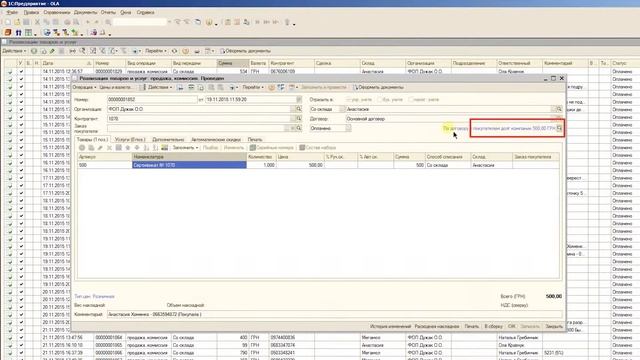Click the OK button in document
Image resolution: width=640 pixels, height=360 pixels.
pyautogui.click(x=511, y=327)
